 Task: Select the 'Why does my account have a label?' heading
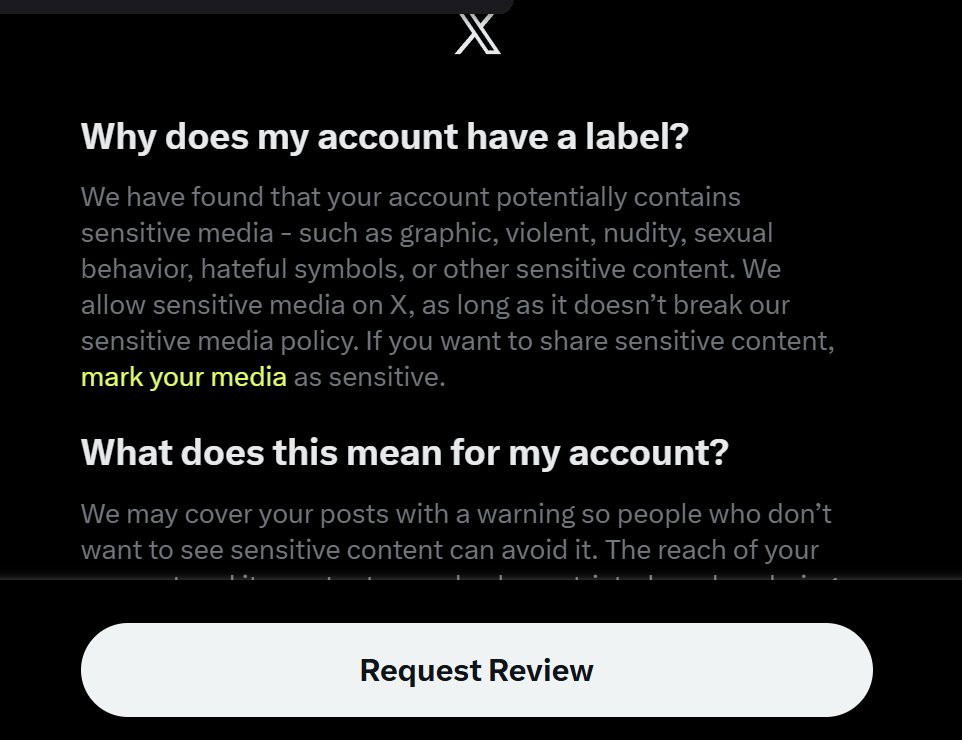click(x=385, y=136)
